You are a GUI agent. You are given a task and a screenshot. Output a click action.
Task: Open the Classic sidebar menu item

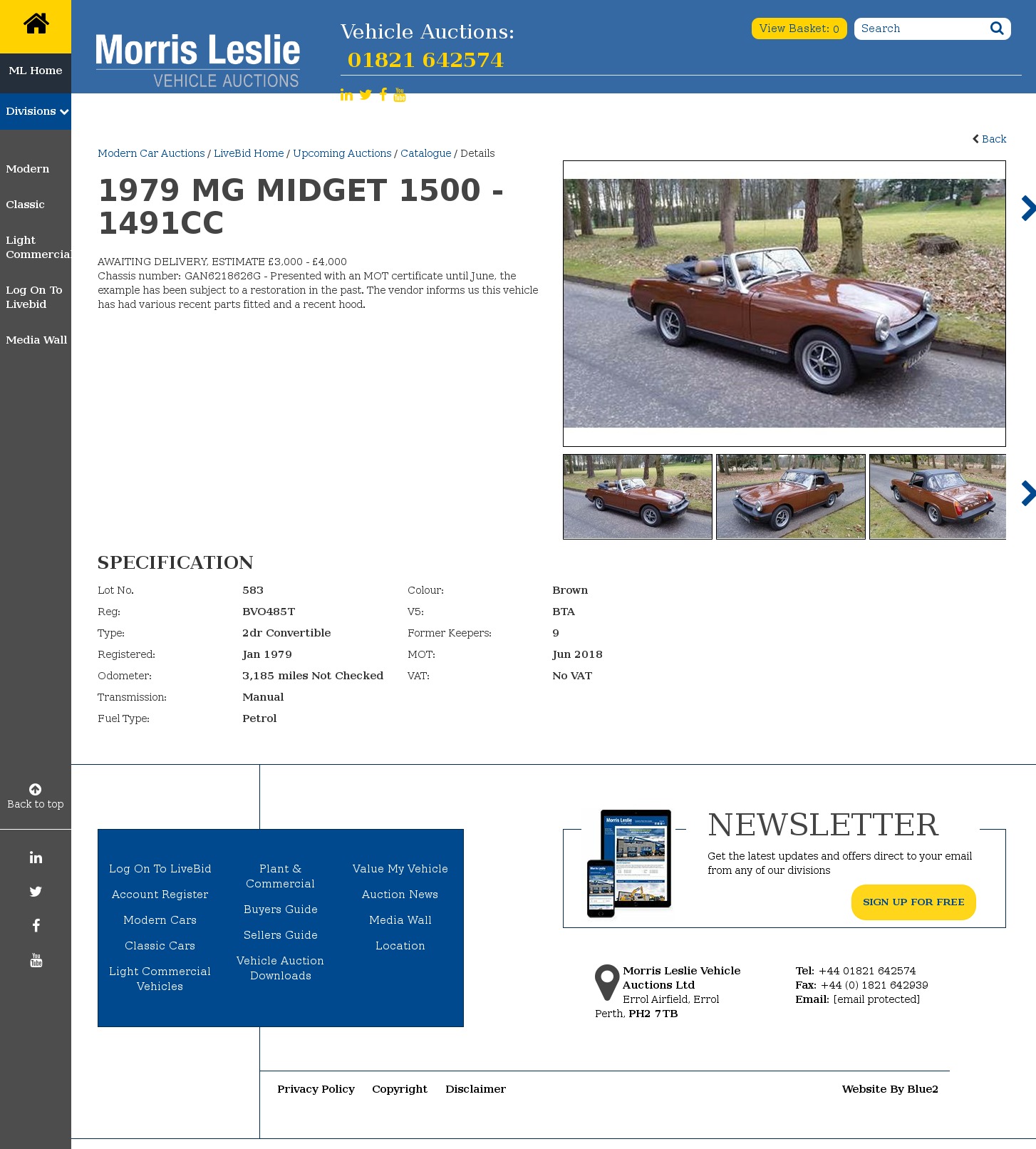(x=25, y=205)
